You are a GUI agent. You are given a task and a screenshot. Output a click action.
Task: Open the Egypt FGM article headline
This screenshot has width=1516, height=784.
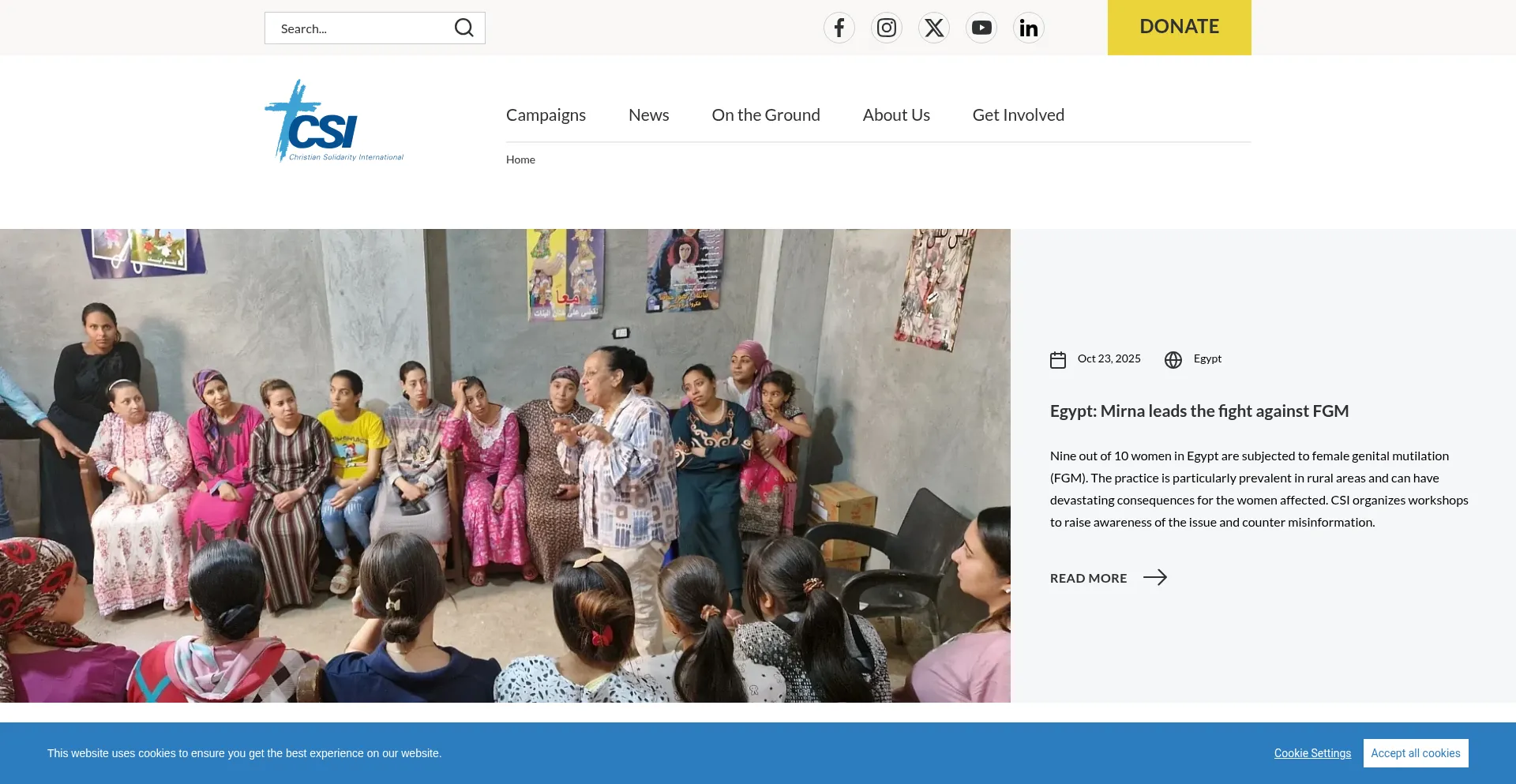1199,411
